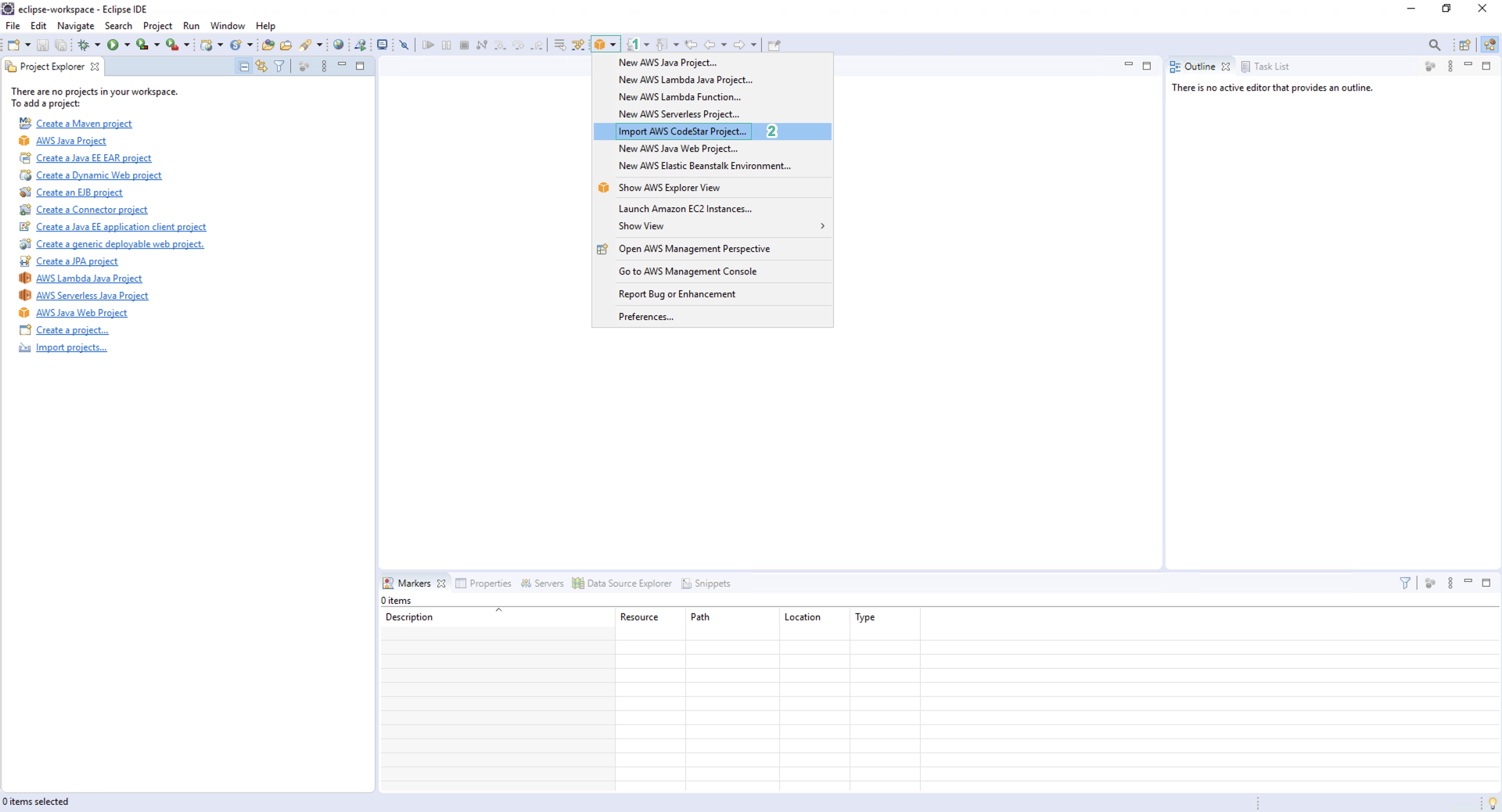
Task: Click the AWS Lambda Java Project link
Action: 88,278
